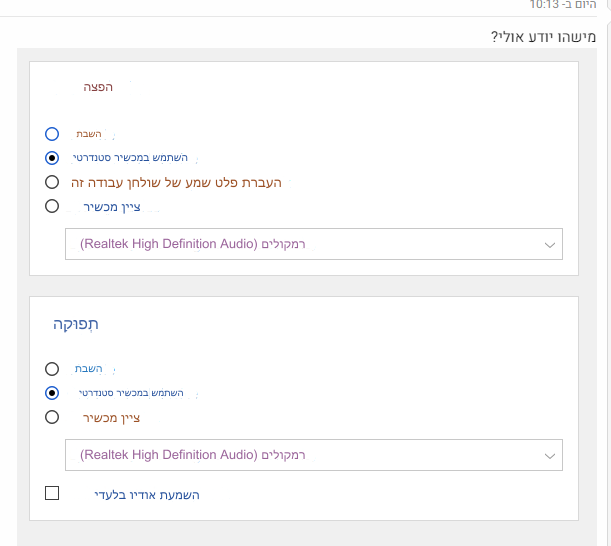Enable the 'השמעת אודיו בלעדי' checkbox
Viewport: 611px width, 546px height.
52,493
